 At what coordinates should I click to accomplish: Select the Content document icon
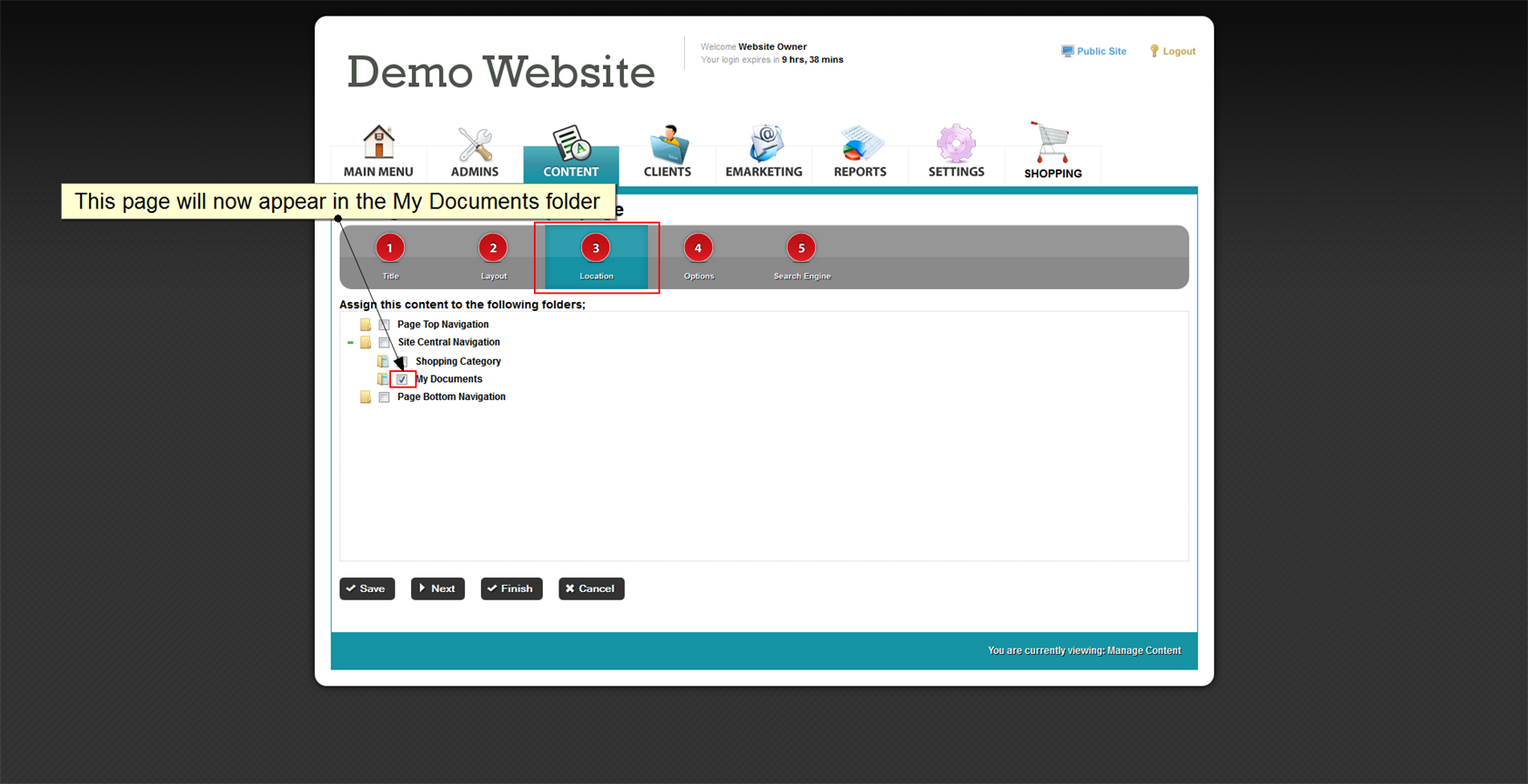[571, 144]
